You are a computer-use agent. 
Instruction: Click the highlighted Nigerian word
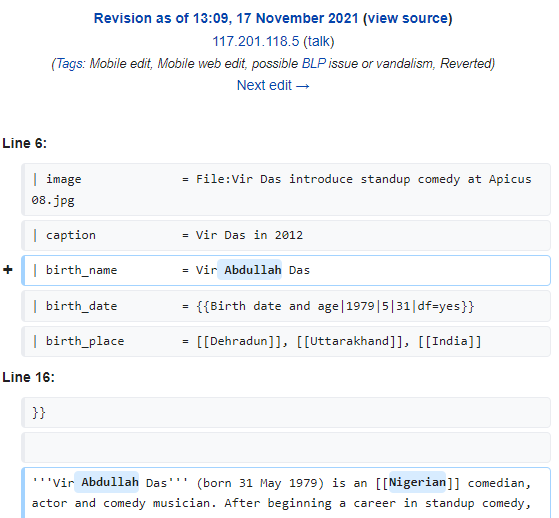[417, 482]
